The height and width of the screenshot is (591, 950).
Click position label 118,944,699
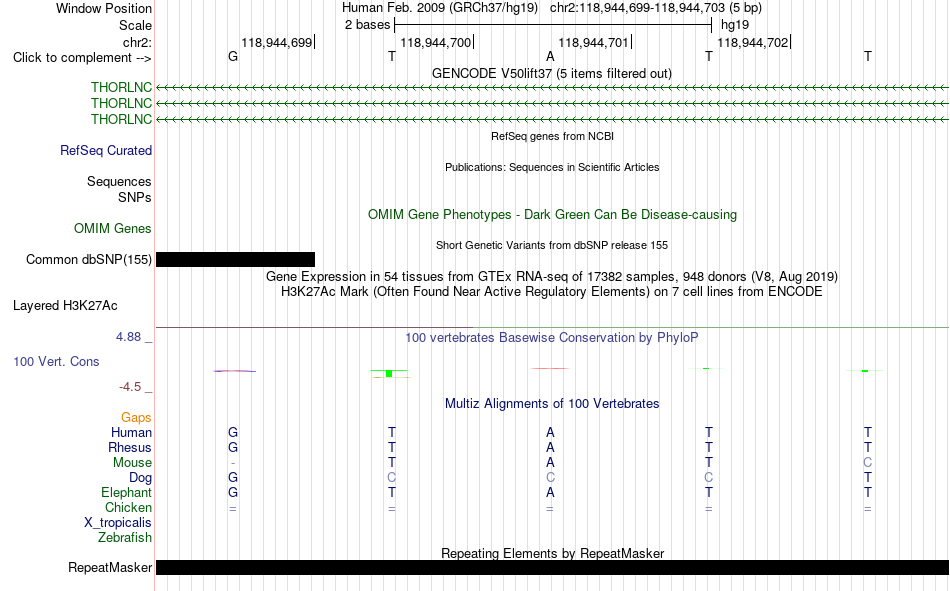coord(276,42)
